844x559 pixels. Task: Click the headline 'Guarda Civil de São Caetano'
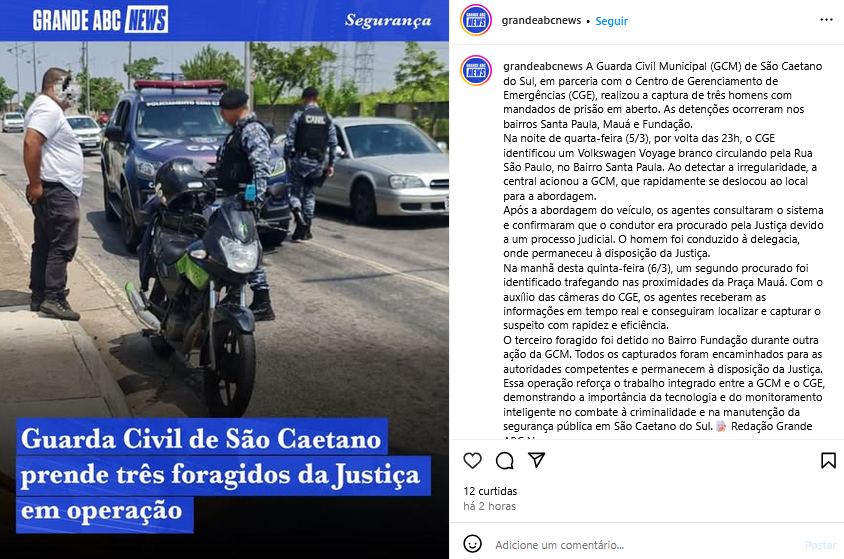201,438
